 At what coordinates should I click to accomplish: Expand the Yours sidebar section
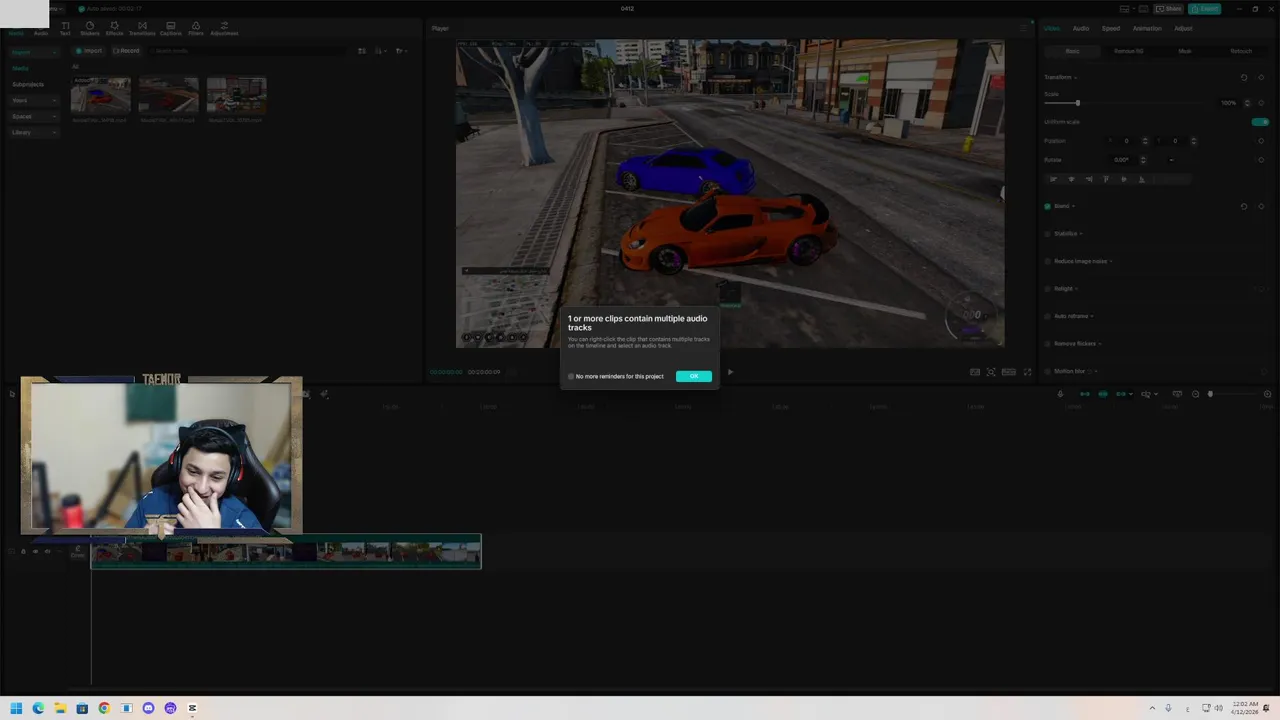33,100
